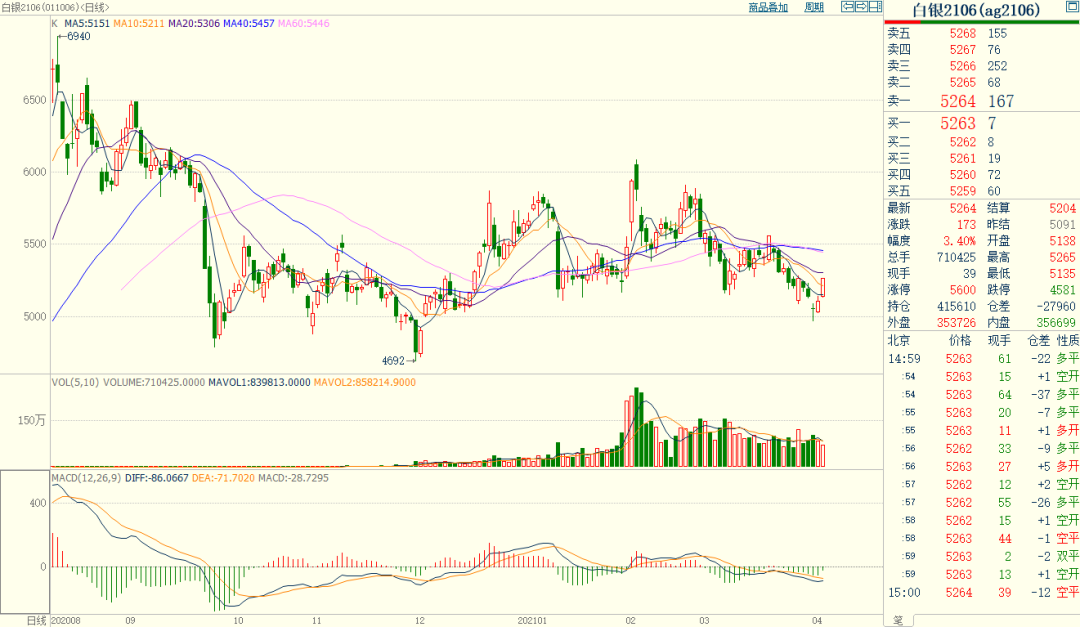
Task: Select the 卖五 ask row at 5268
Action: (982, 33)
